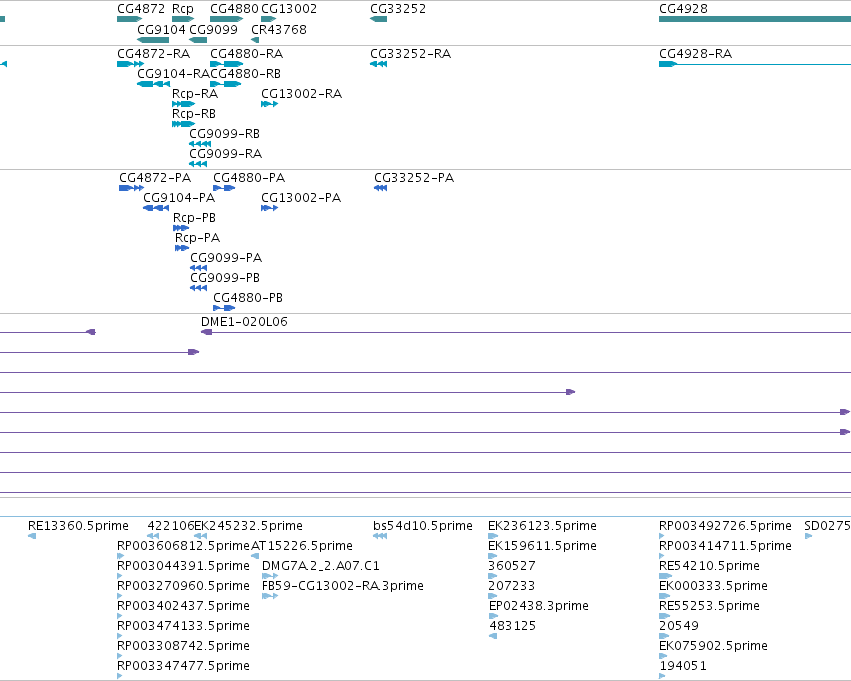Select the CG9104-RA transcript glyph
851x681 pixels.
(x=154, y=84)
